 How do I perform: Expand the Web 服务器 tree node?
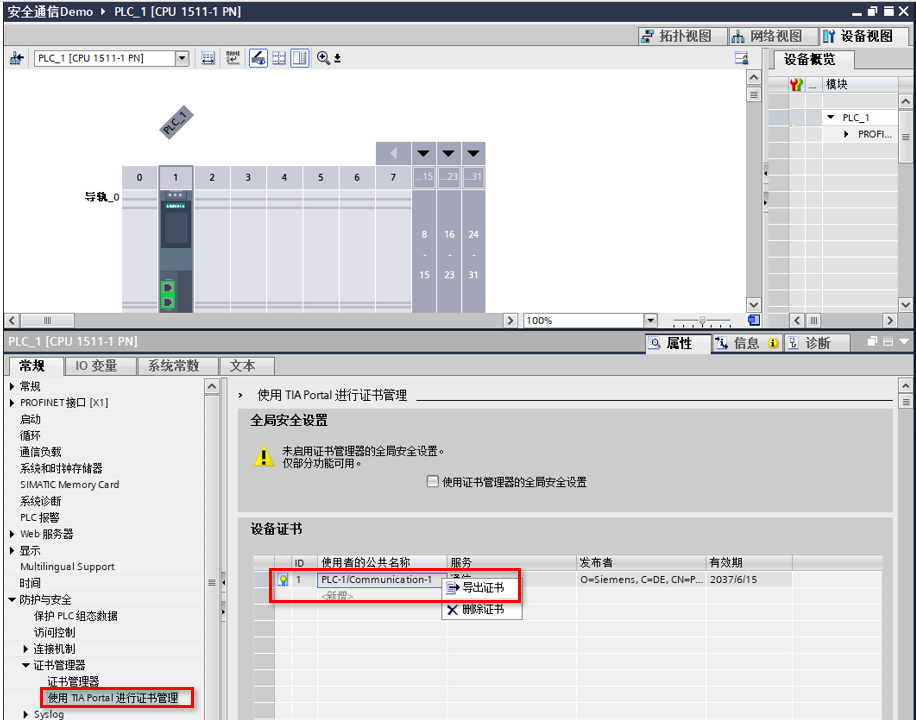click(x=13, y=534)
